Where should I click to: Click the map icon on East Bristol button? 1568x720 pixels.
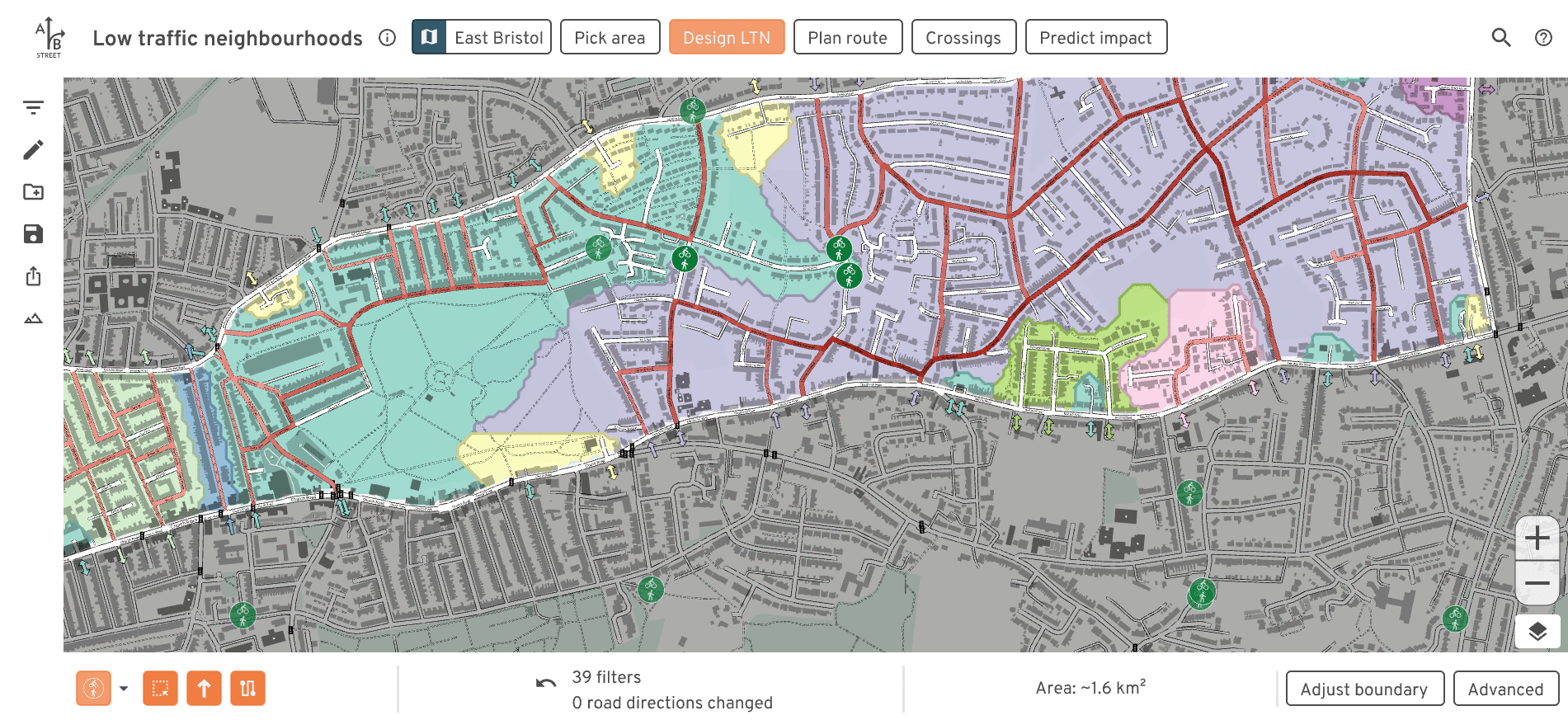(x=429, y=37)
